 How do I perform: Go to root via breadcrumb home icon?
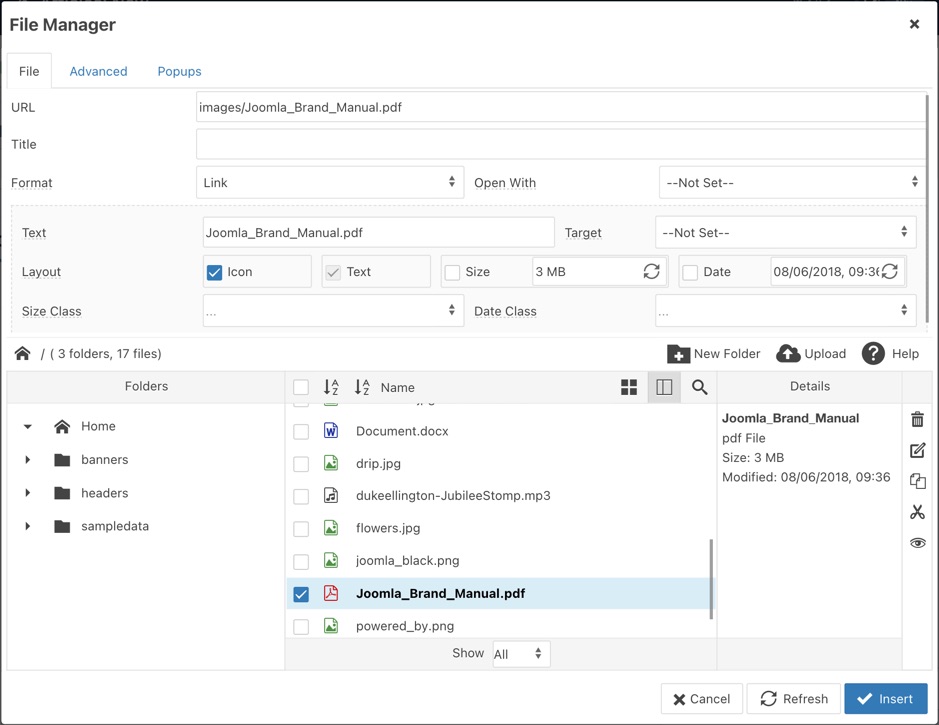(23, 353)
